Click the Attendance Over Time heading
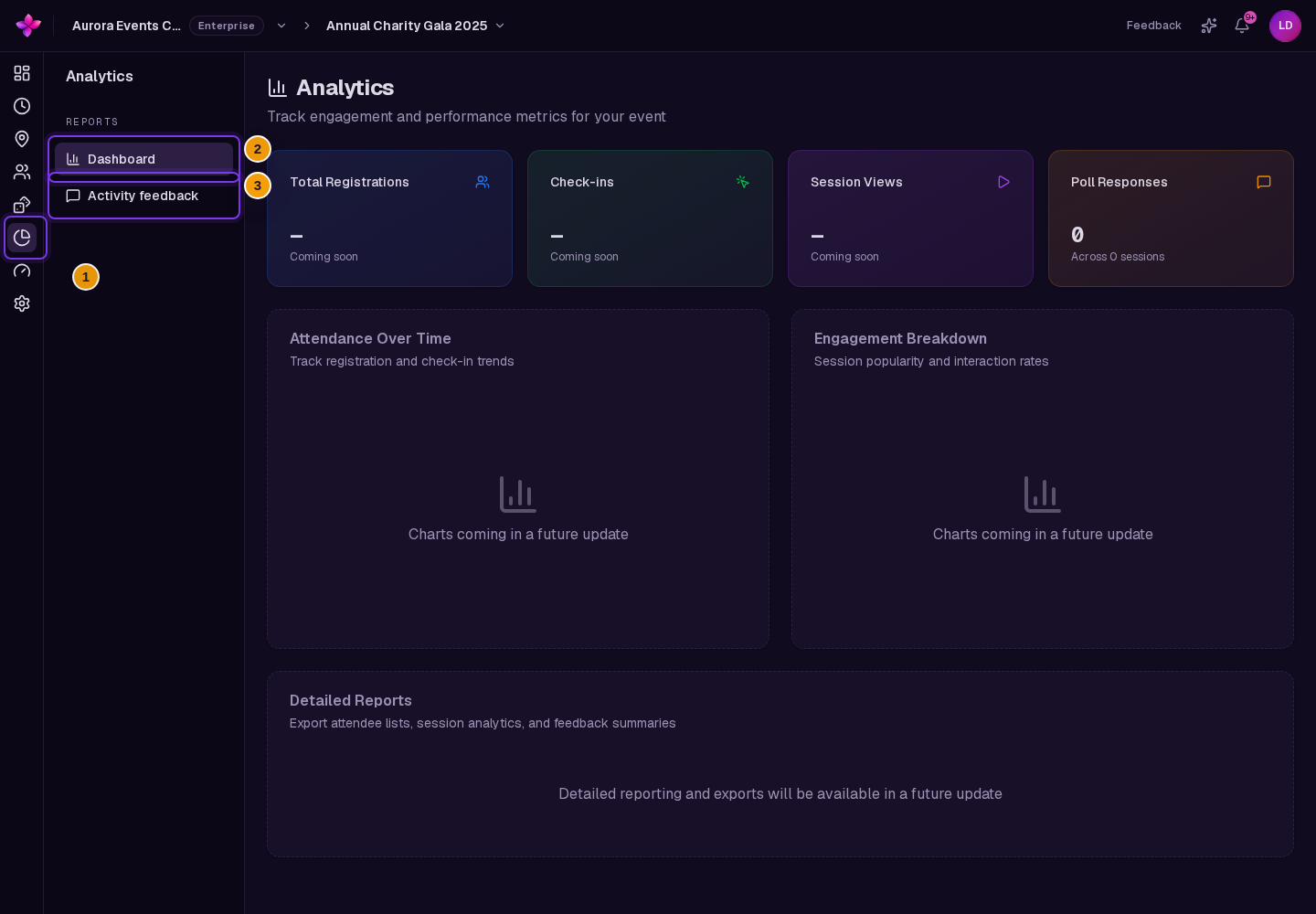The height and width of the screenshot is (914, 1316). 370,338
